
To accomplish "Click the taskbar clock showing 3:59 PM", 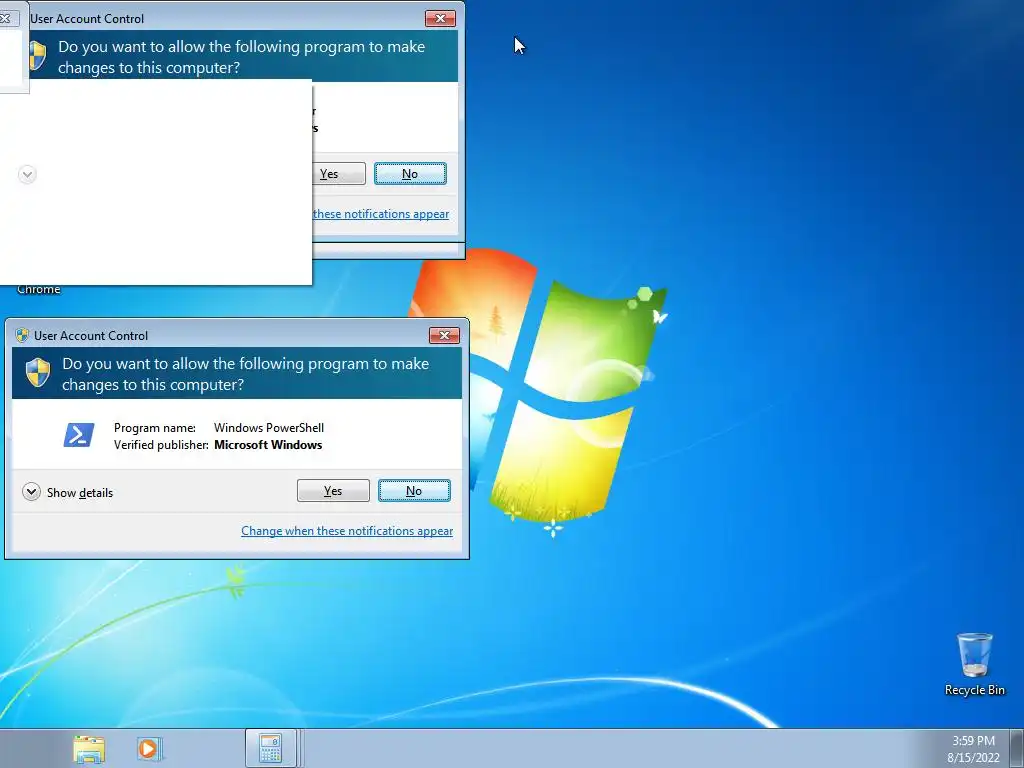I will pos(973,749).
